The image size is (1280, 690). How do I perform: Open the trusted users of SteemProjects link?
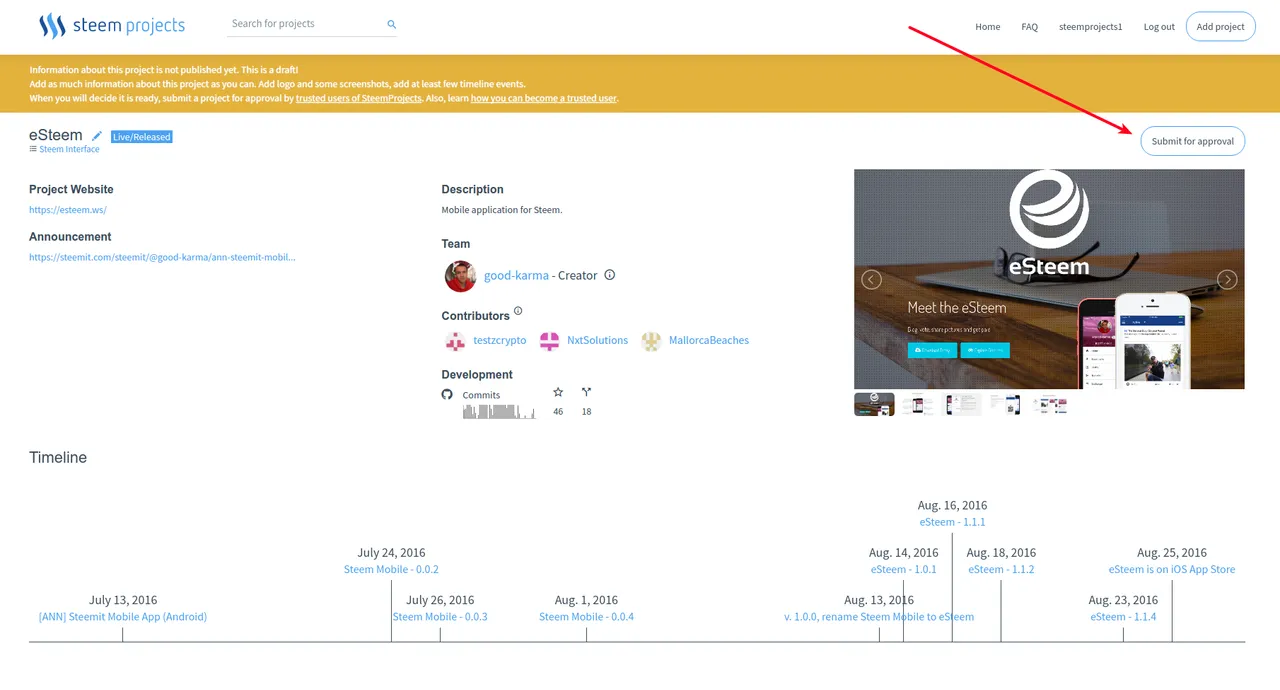pyautogui.click(x=359, y=99)
